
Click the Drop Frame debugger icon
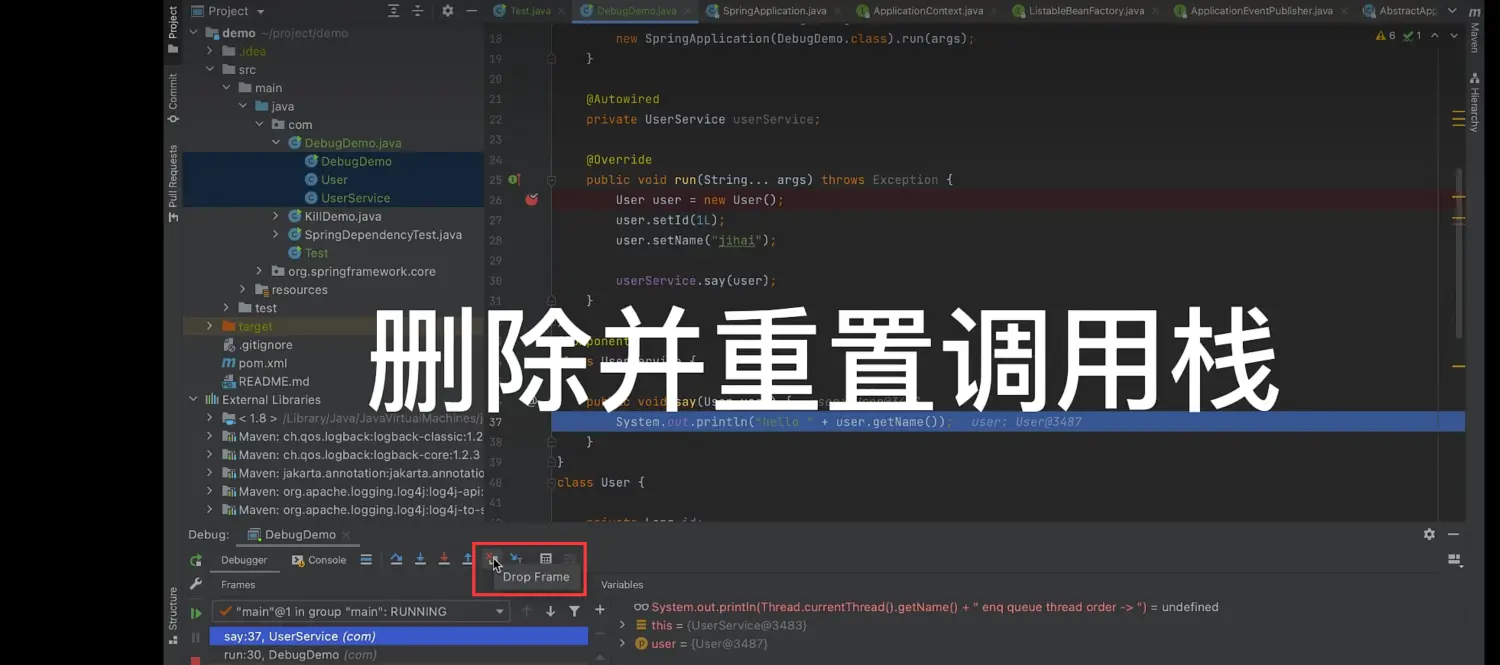click(491, 559)
